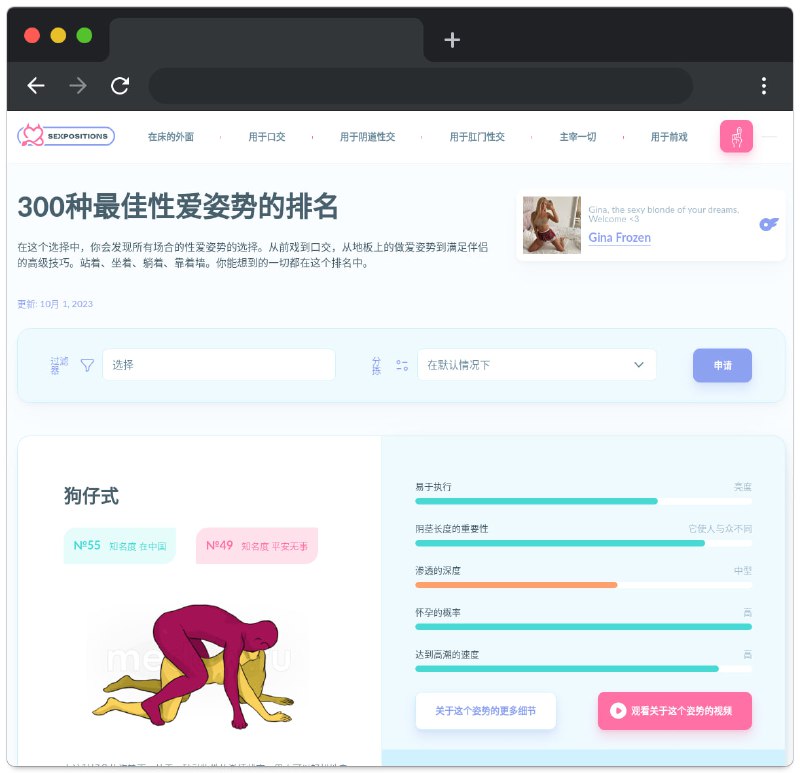Click the 达到高潮的速度 progress bar
The width and height of the screenshot is (800, 773).
point(583,668)
